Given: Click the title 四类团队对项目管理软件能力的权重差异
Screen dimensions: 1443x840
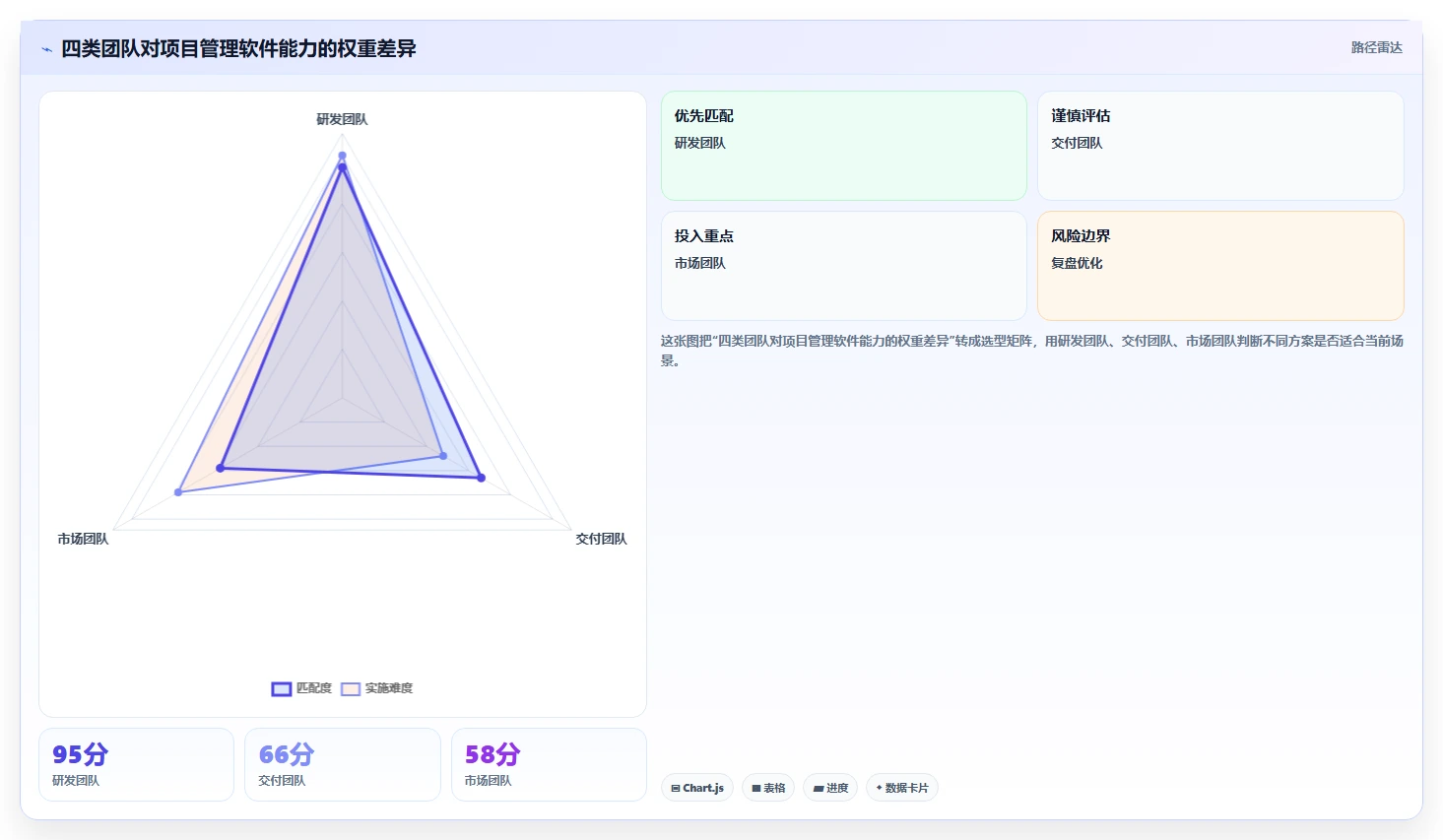Looking at the screenshot, I should tap(238, 48).
